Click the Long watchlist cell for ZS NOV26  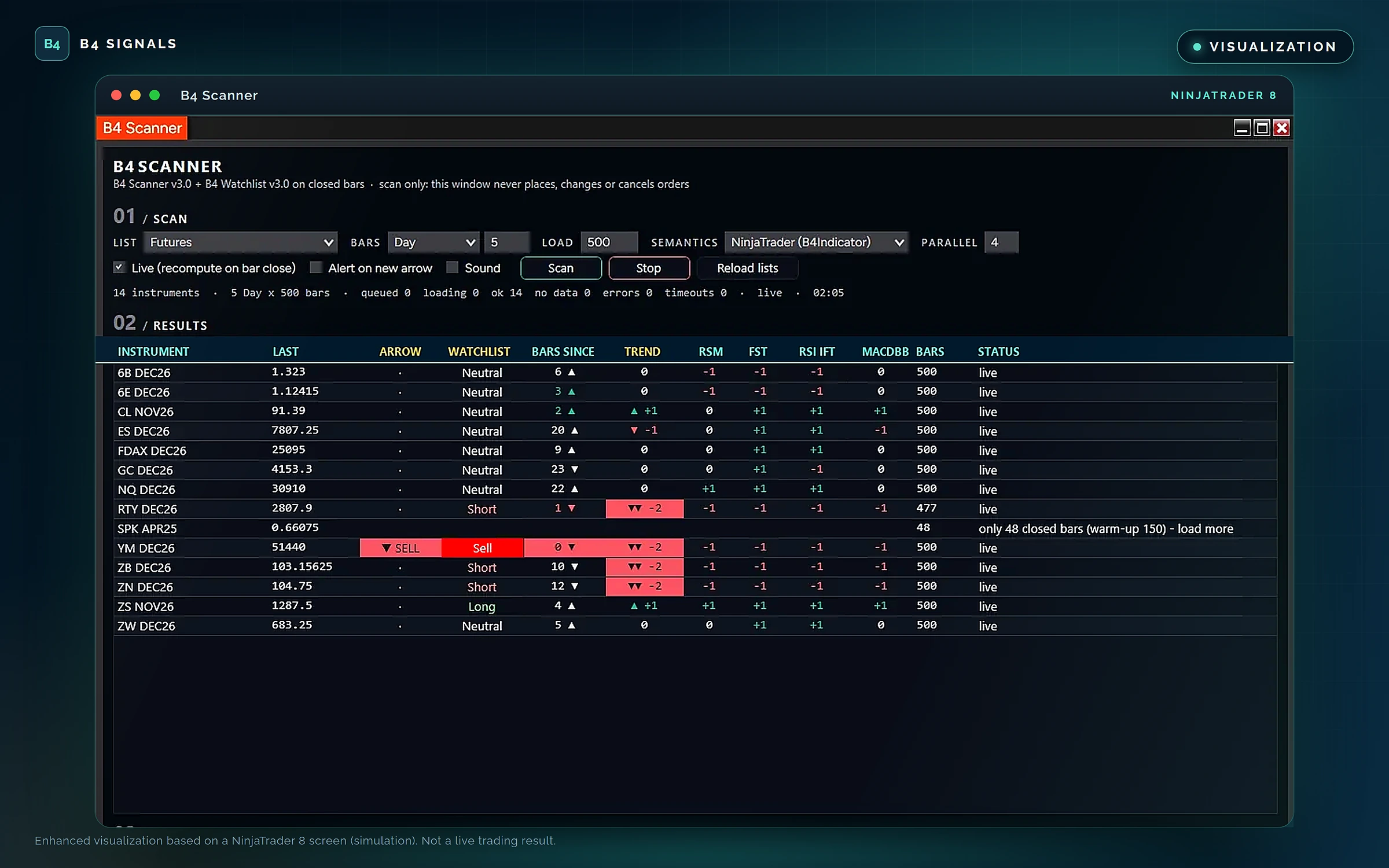(x=482, y=606)
